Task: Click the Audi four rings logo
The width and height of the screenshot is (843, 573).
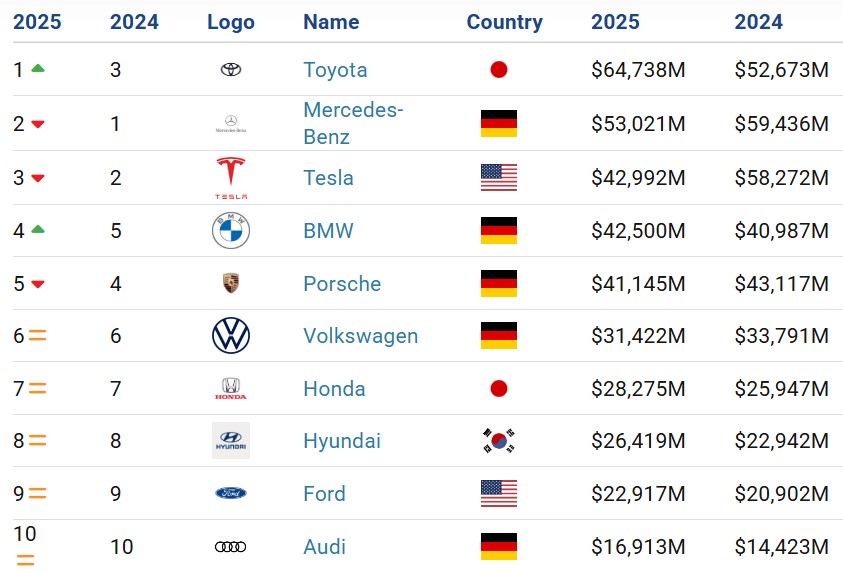Action: click(x=231, y=547)
